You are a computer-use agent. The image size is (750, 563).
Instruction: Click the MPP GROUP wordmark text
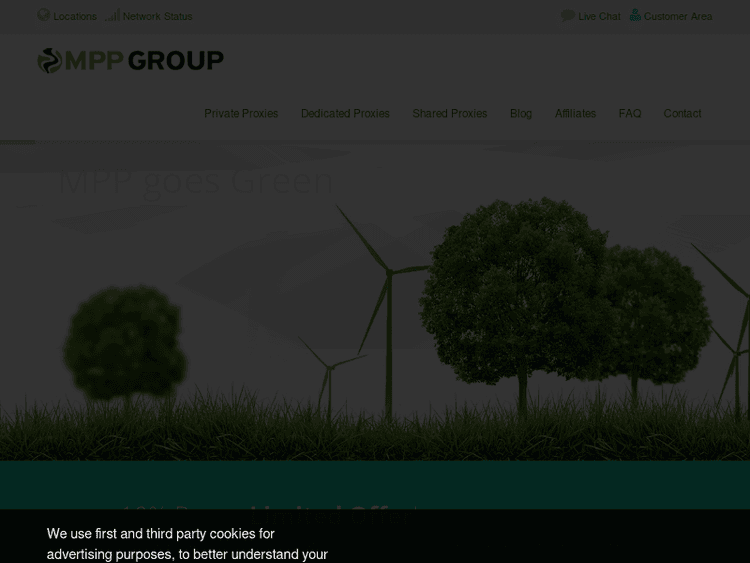pyautogui.click(x=144, y=61)
